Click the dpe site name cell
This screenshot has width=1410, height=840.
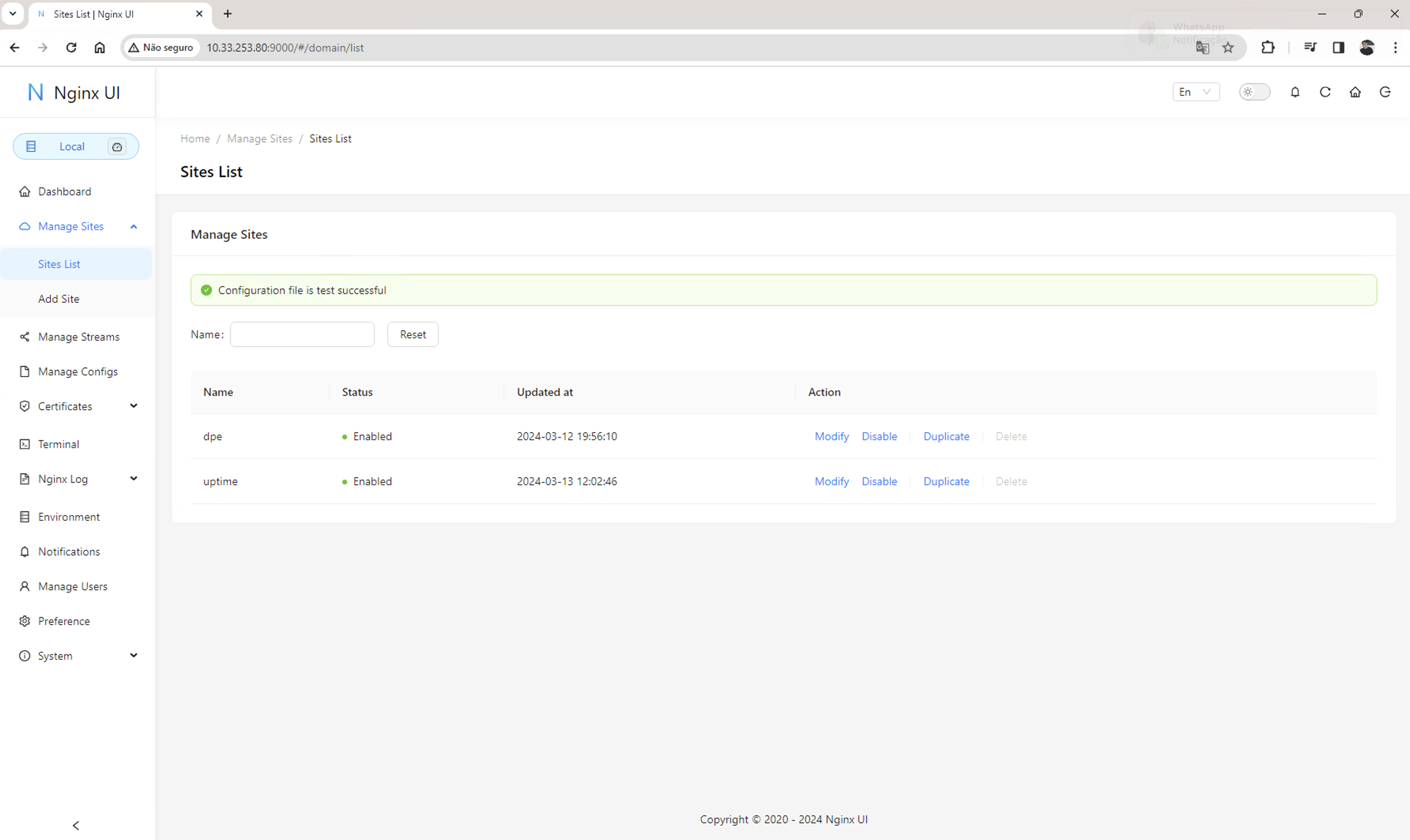(x=212, y=437)
